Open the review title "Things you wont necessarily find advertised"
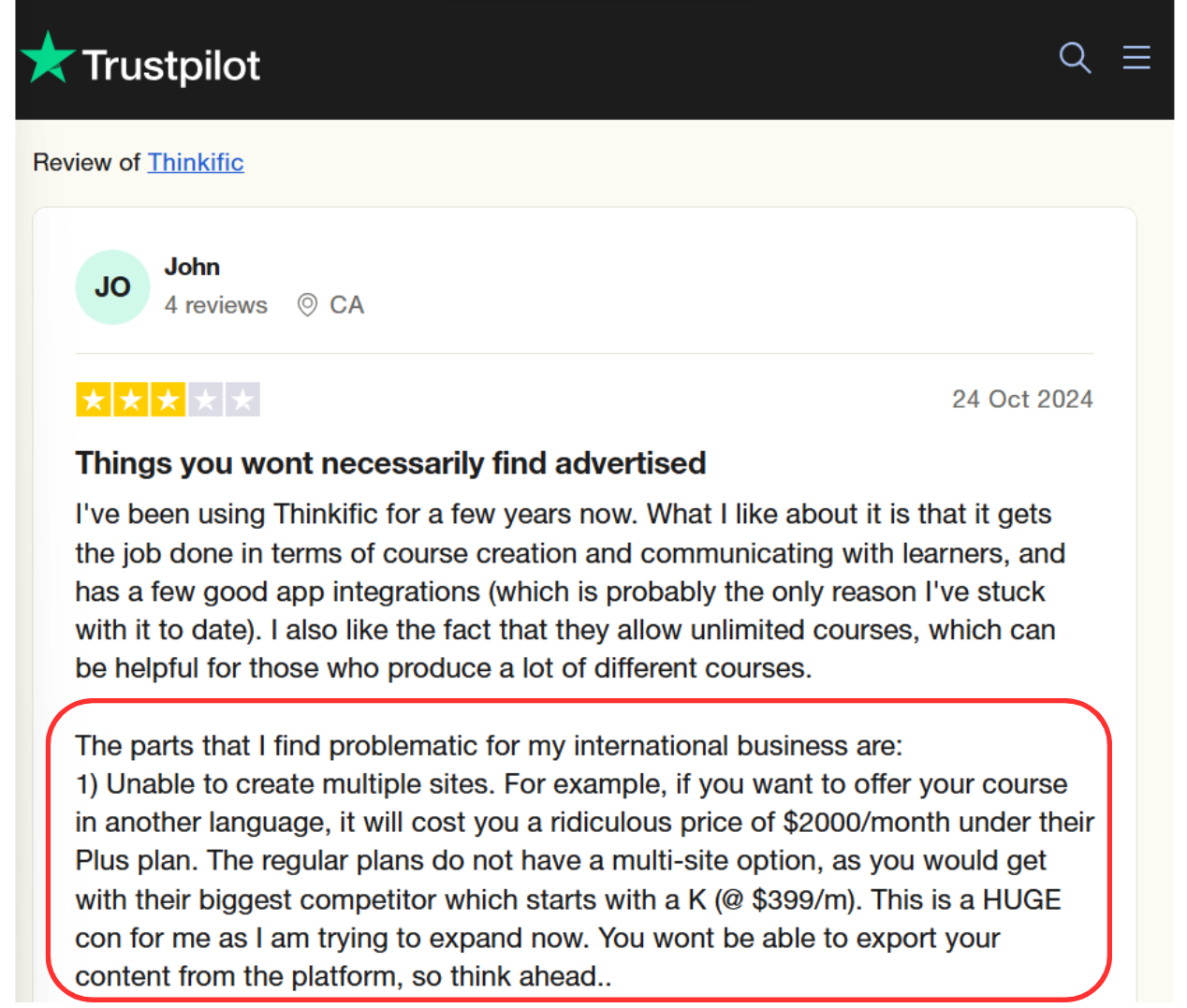The image size is (1187, 1008). 390,463
